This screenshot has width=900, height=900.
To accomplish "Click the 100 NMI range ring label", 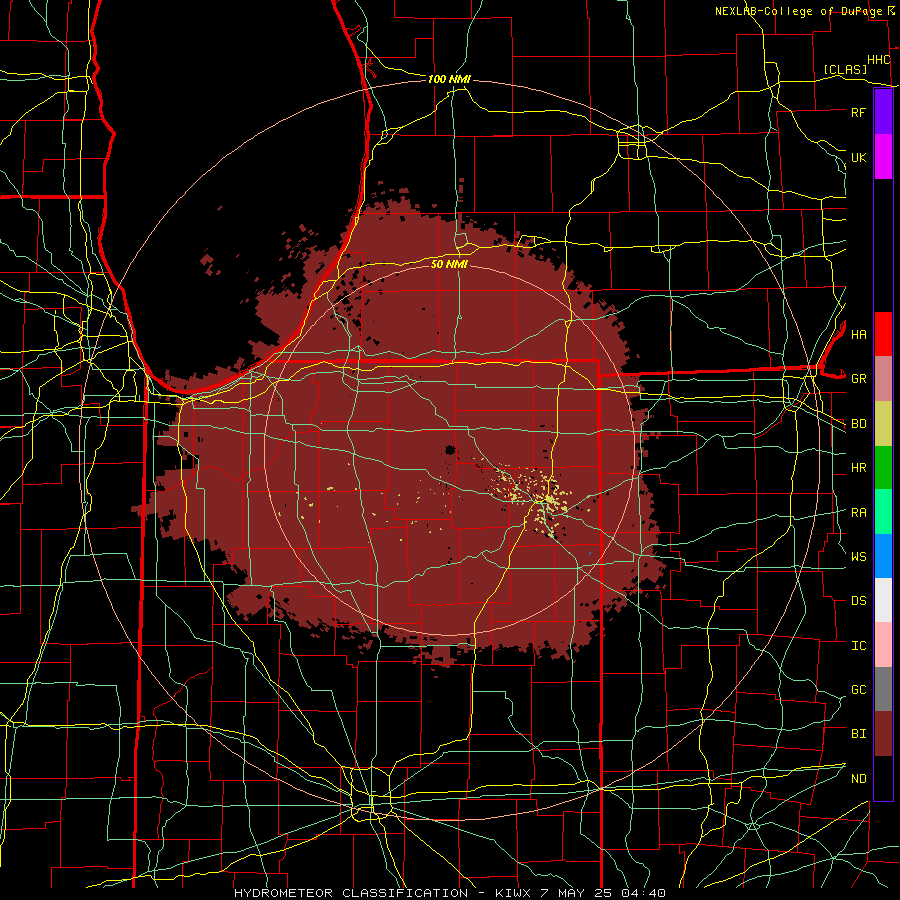I will pos(449,79).
